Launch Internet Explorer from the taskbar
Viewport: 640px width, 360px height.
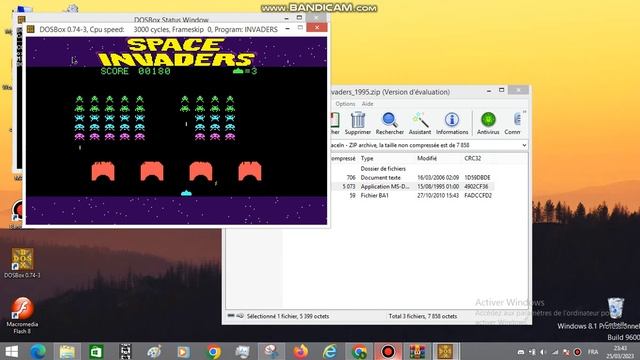(330, 351)
